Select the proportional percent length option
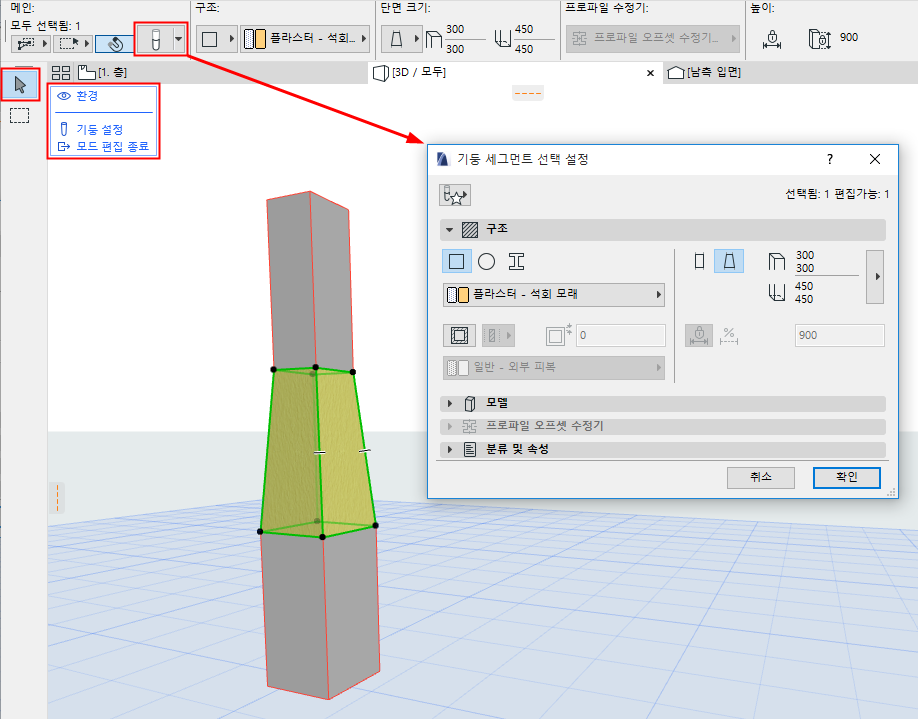Screen dimensions: 918x719 (729, 336)
